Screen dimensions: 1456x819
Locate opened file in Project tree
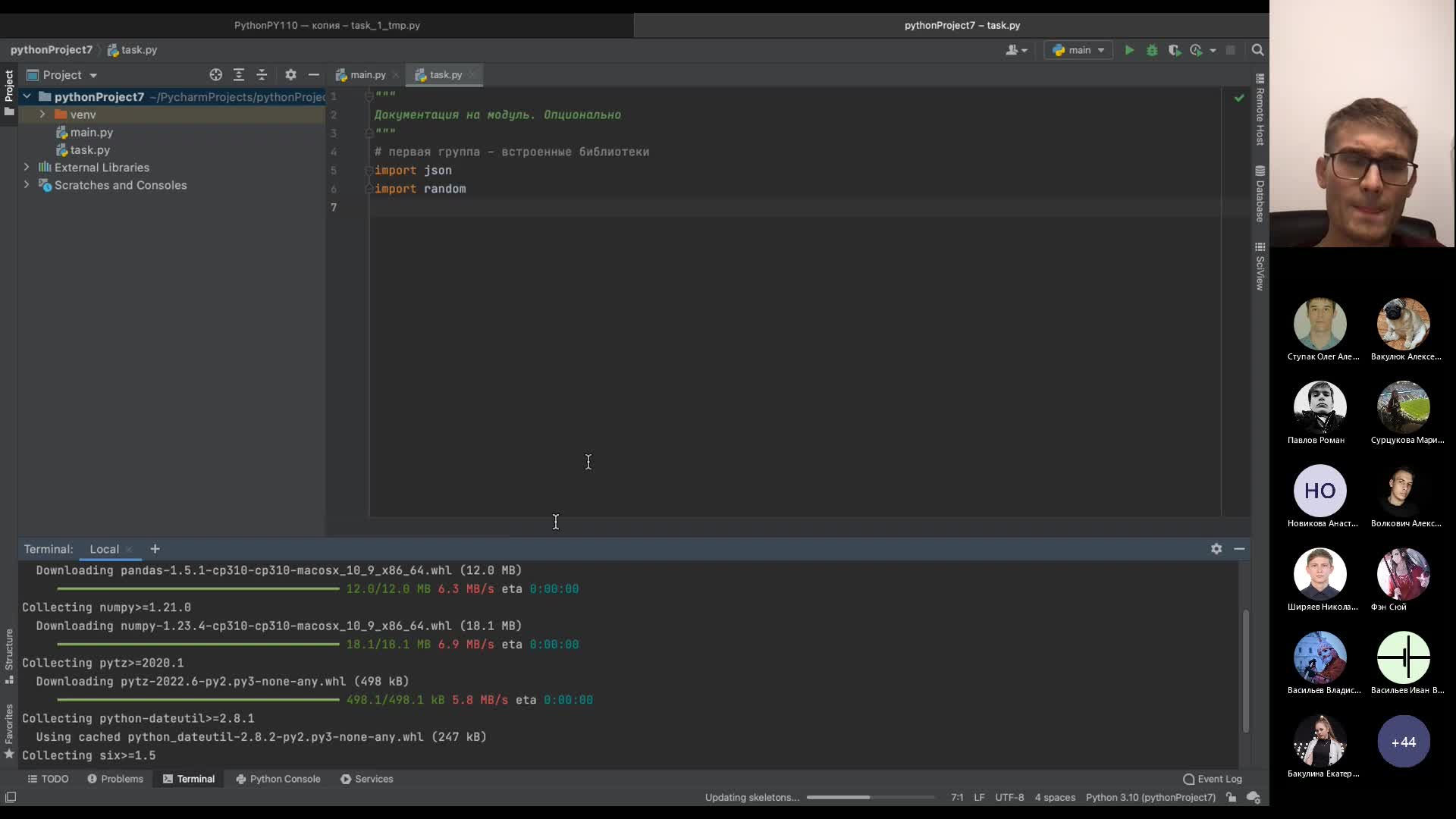point(216,75)
